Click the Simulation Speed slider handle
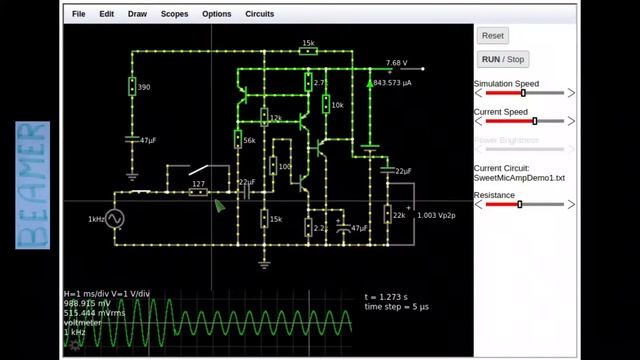Screen dimensions: 640x360 (x=523, y=93)
